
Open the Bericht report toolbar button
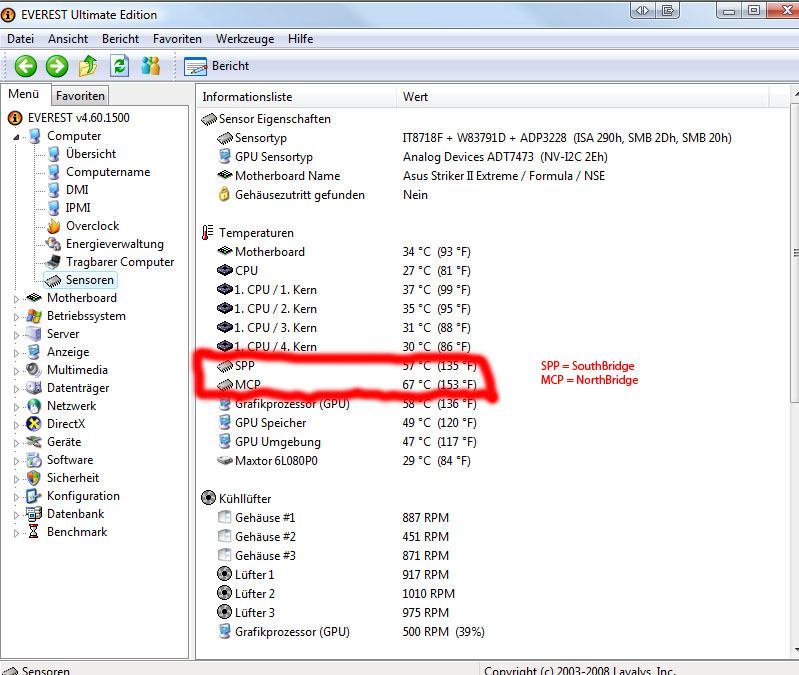217,66
